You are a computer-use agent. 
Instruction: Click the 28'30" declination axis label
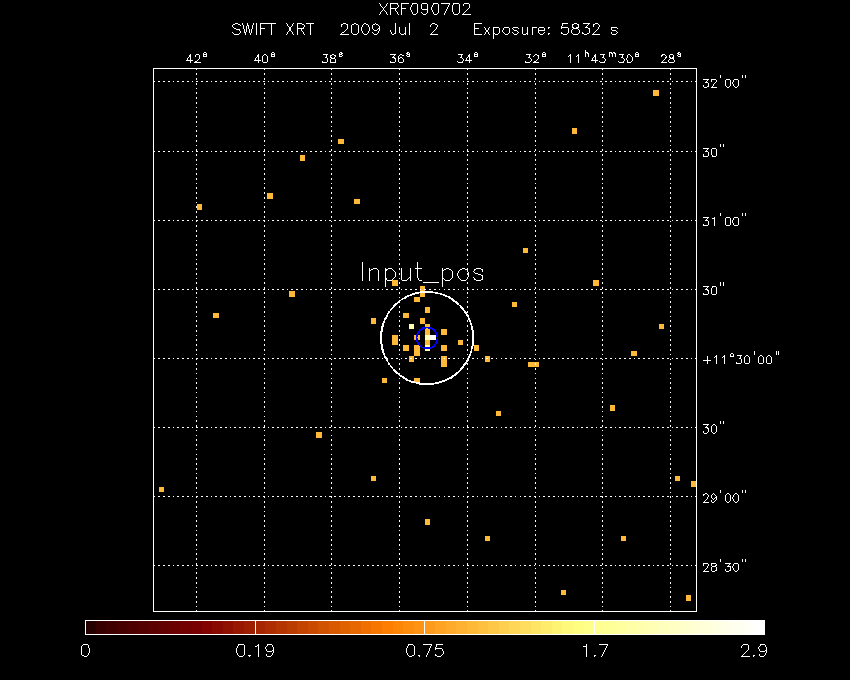click(x=724, y=567)
